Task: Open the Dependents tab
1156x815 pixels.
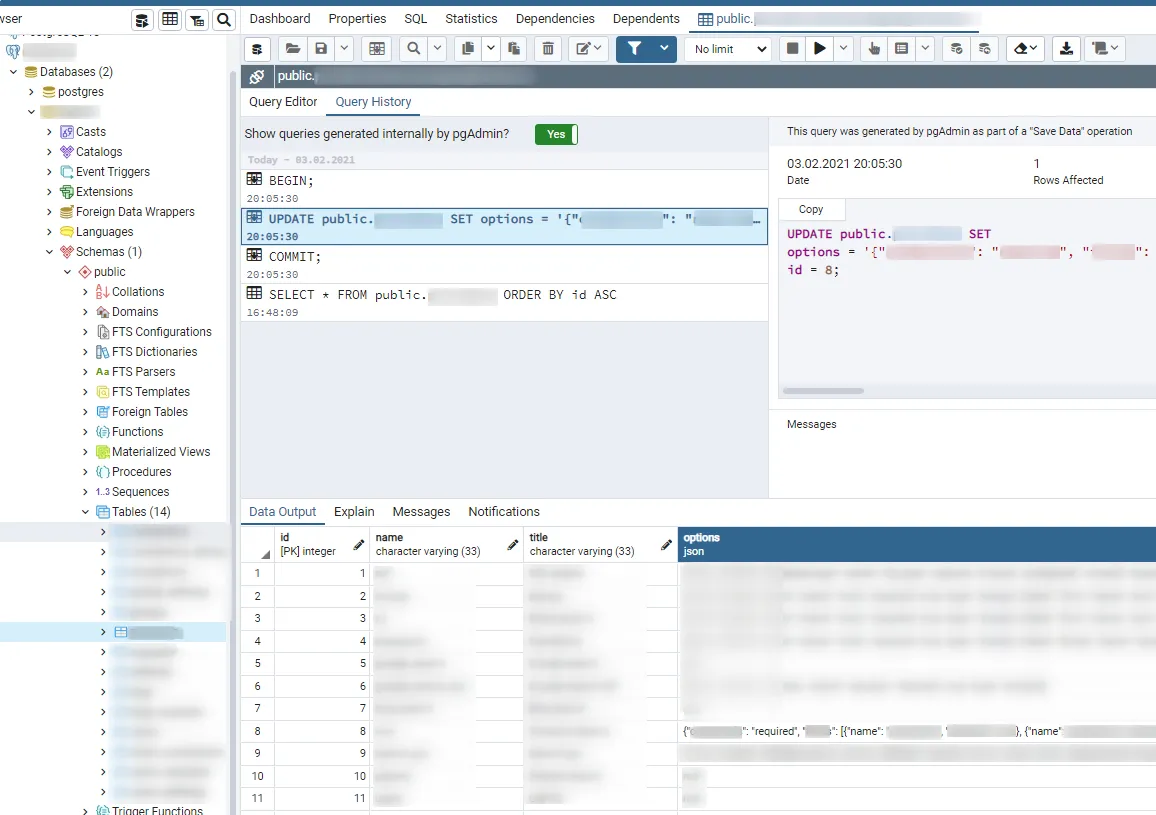Action: 646,19
